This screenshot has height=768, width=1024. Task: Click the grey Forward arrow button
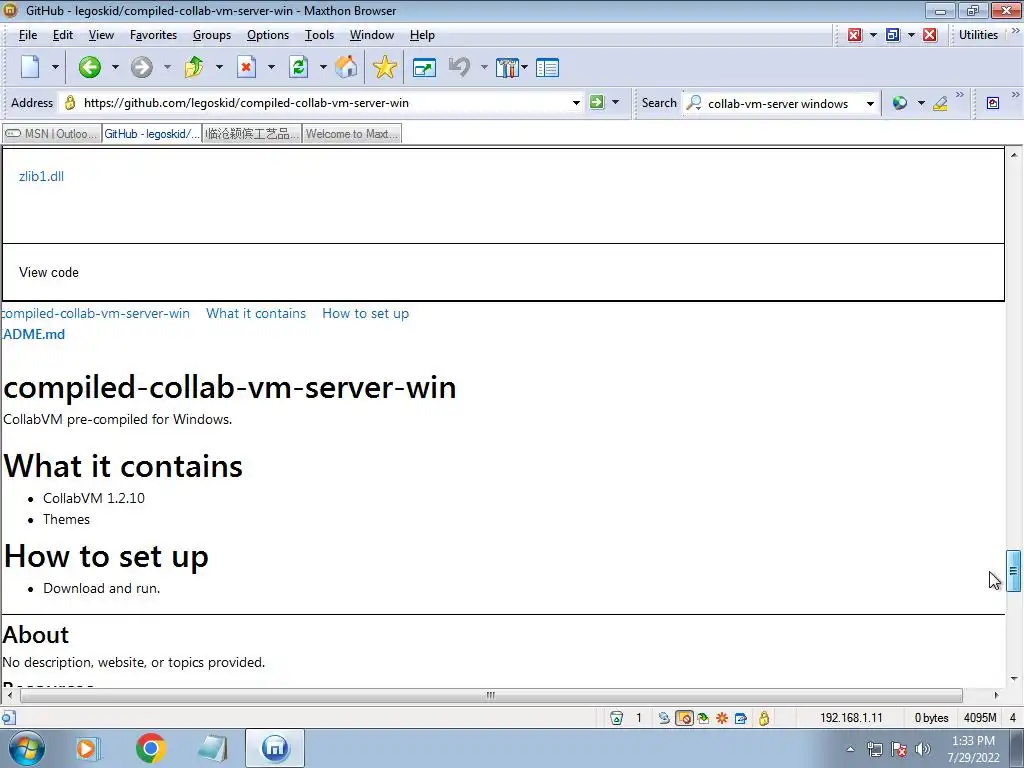coord(141,67)
